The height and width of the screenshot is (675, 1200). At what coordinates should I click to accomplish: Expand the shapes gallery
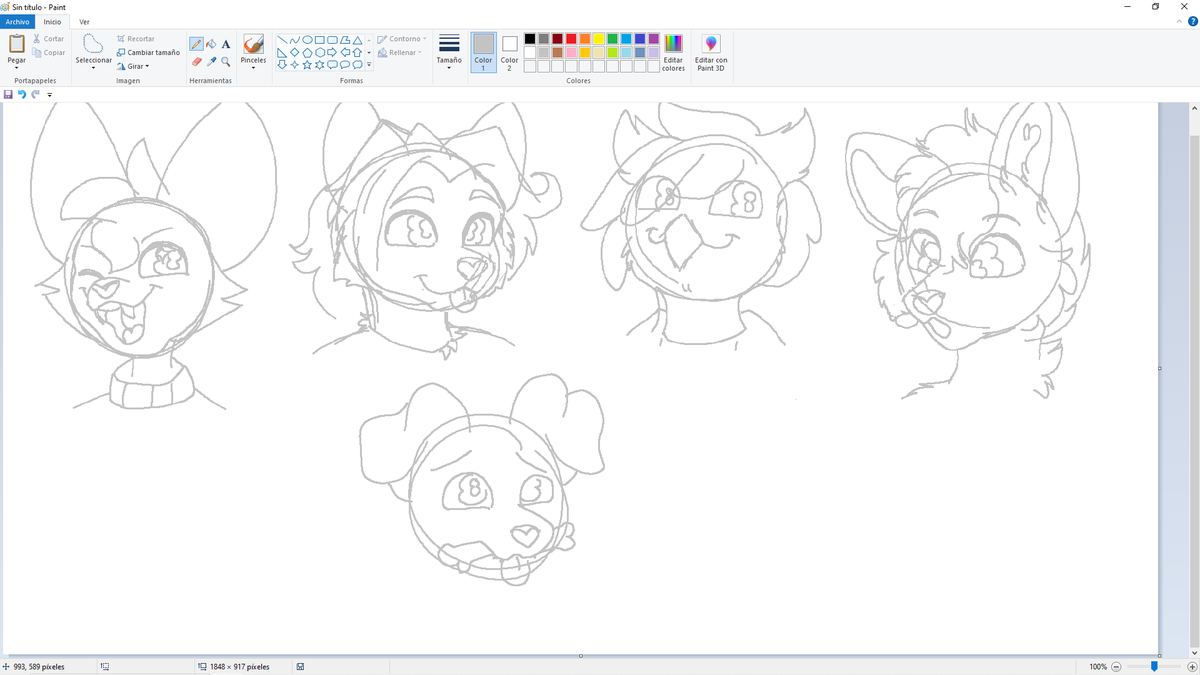369,65
